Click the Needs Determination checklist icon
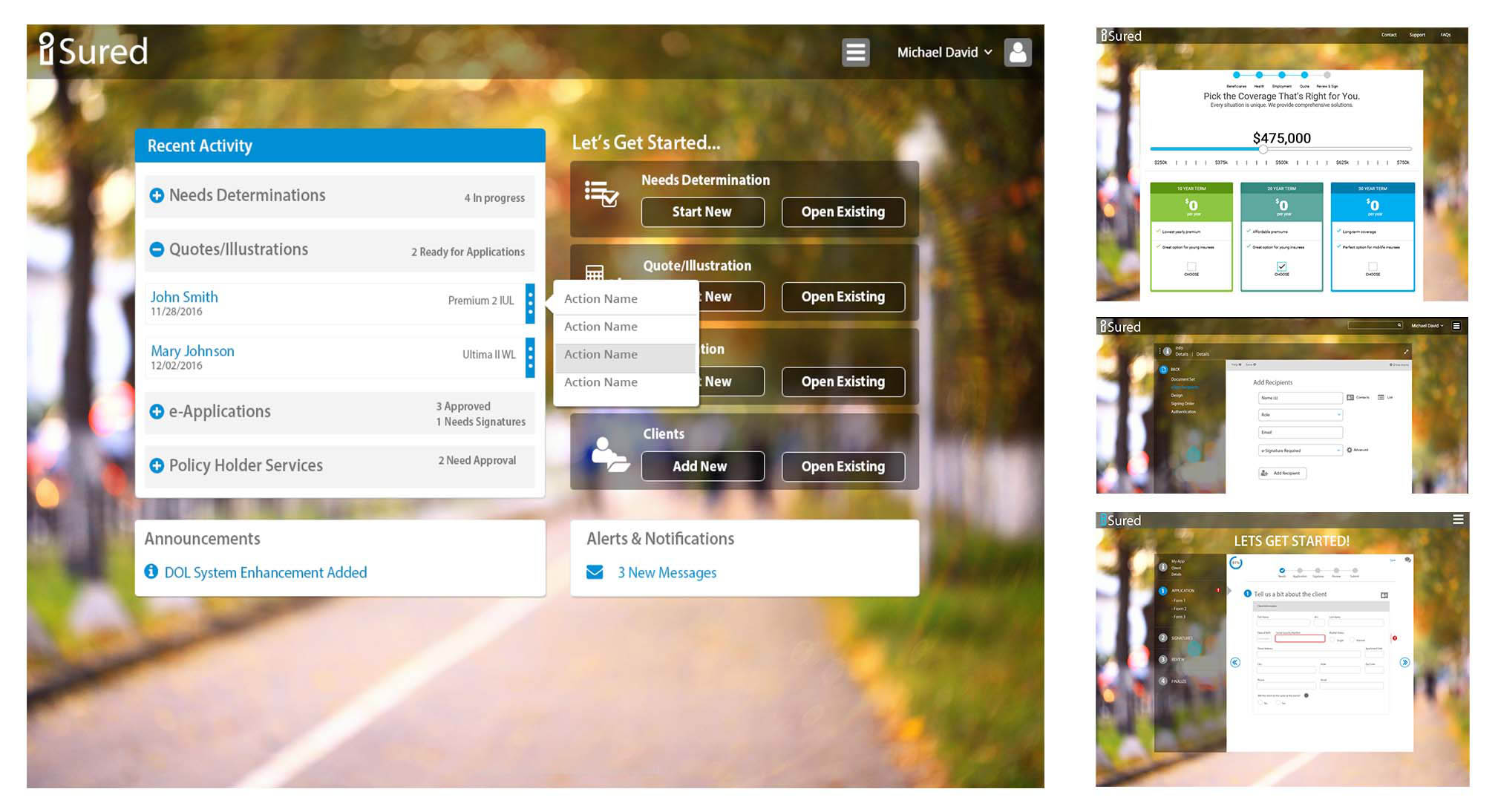Screen dimensions: 1498x812 point(601,197)
